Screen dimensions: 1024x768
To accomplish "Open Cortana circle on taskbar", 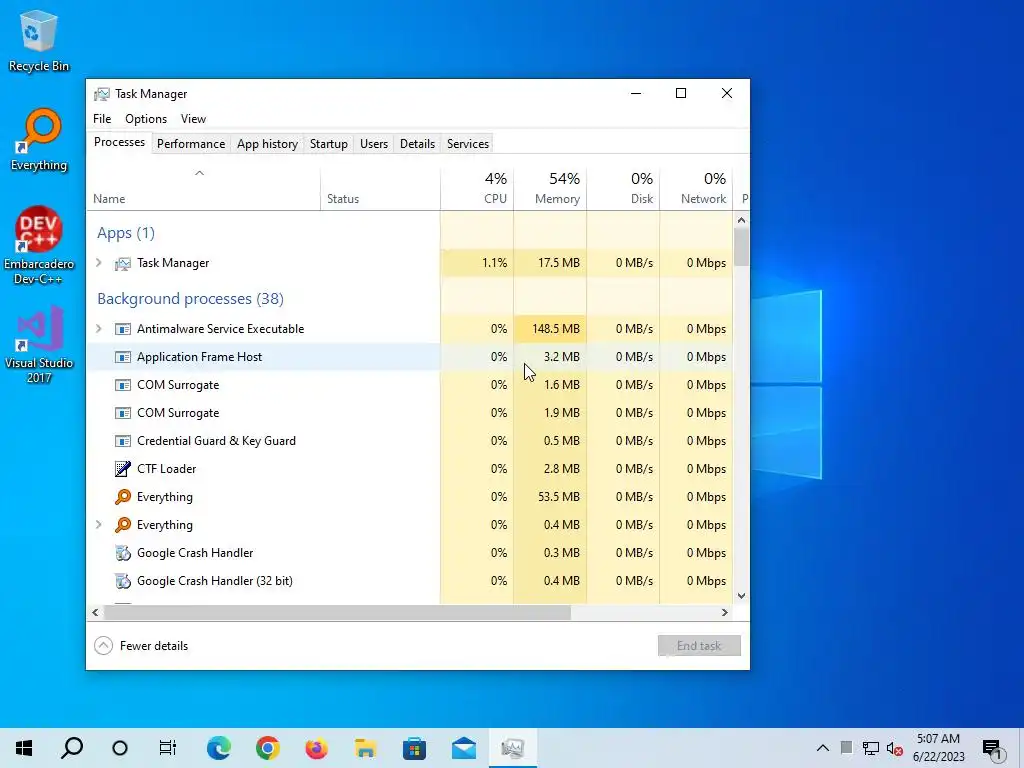I will [120, 748].
